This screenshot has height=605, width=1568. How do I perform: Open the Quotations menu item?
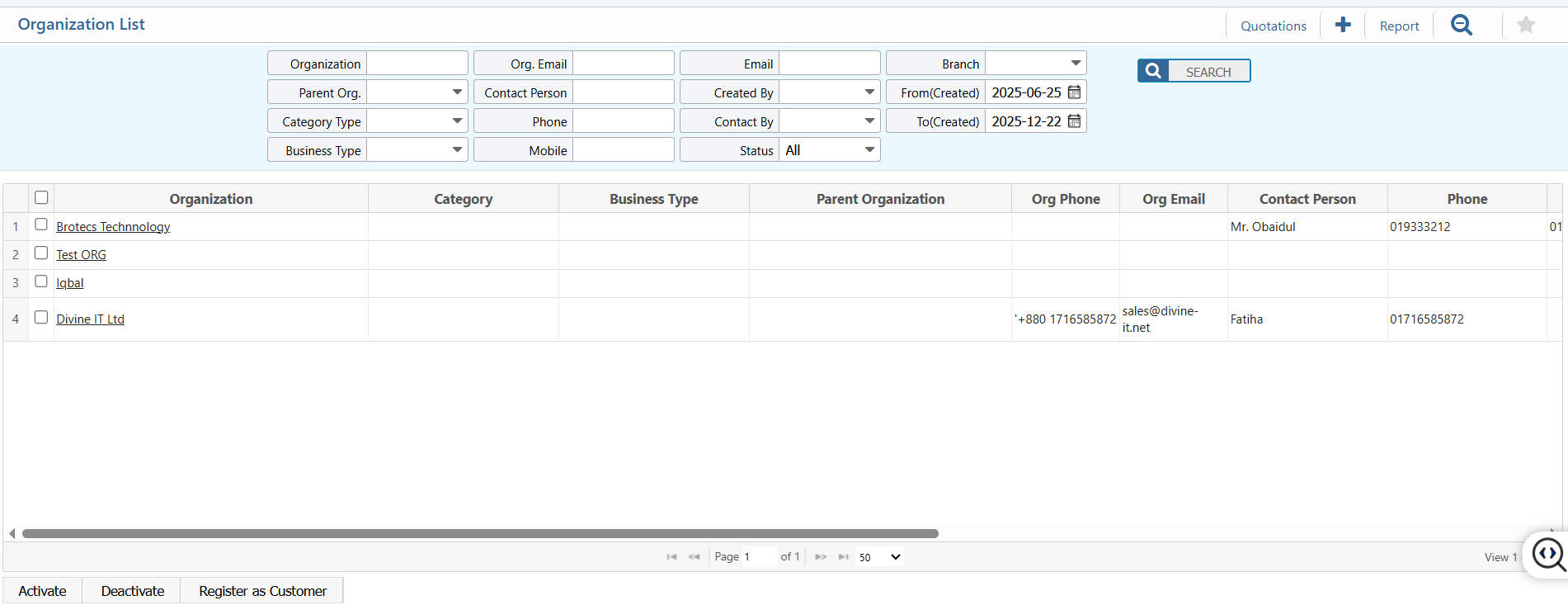(1274, 26)
